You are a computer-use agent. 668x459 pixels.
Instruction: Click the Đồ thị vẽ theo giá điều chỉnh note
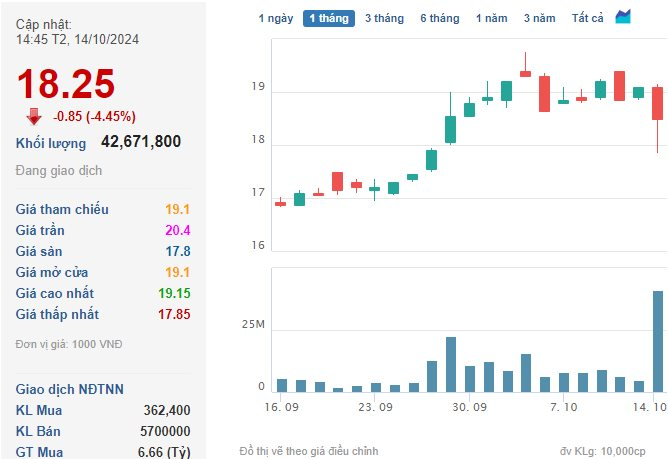(309, 451)
